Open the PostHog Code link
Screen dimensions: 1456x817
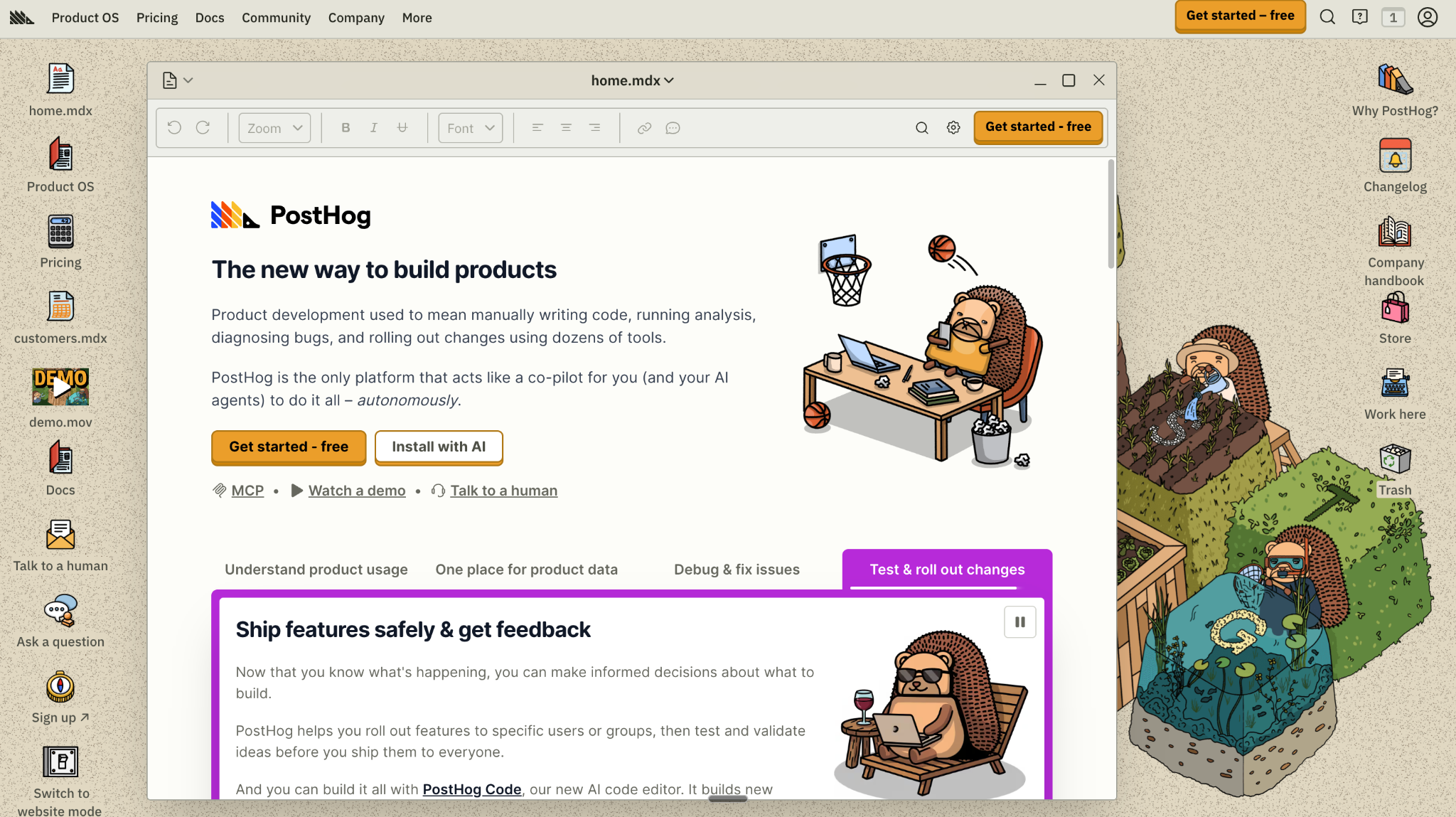click(472, 789)
